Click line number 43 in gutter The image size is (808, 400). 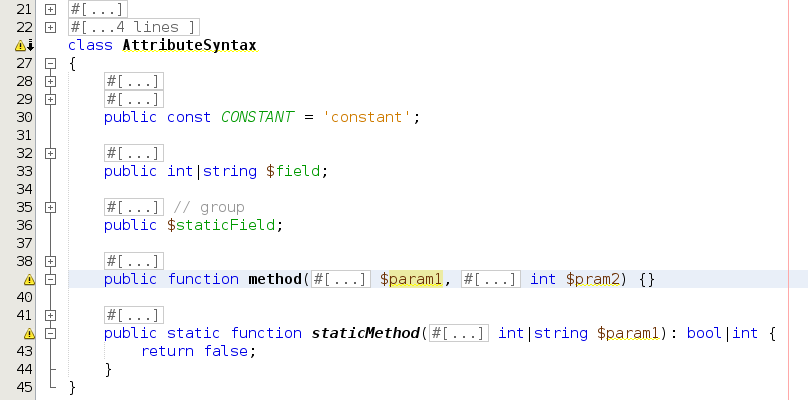[x=24, y=352]
